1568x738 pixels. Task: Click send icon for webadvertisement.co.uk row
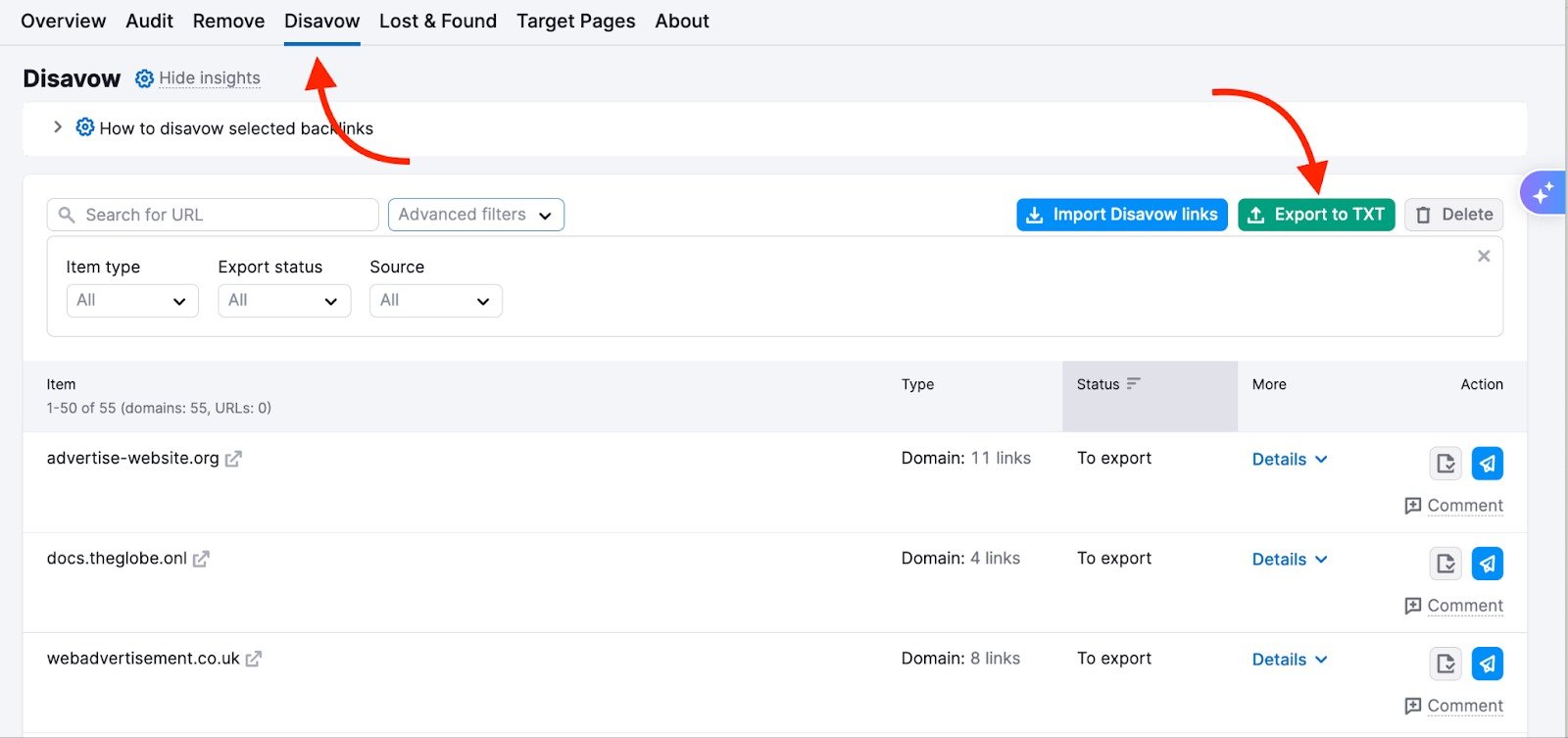pyautogui.click(x=1487, y=664)
